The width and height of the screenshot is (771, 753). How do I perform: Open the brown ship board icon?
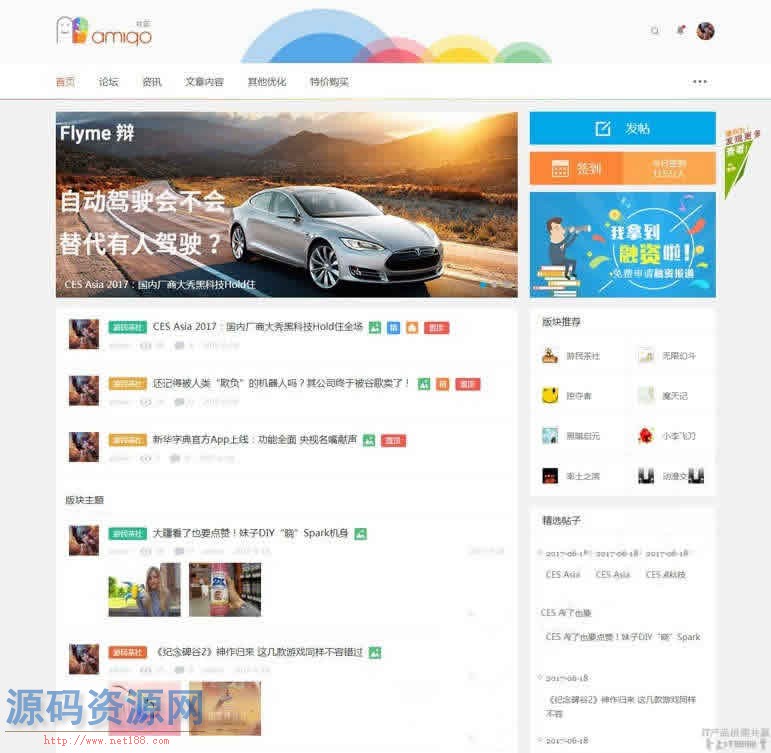(x=550, y=355)
